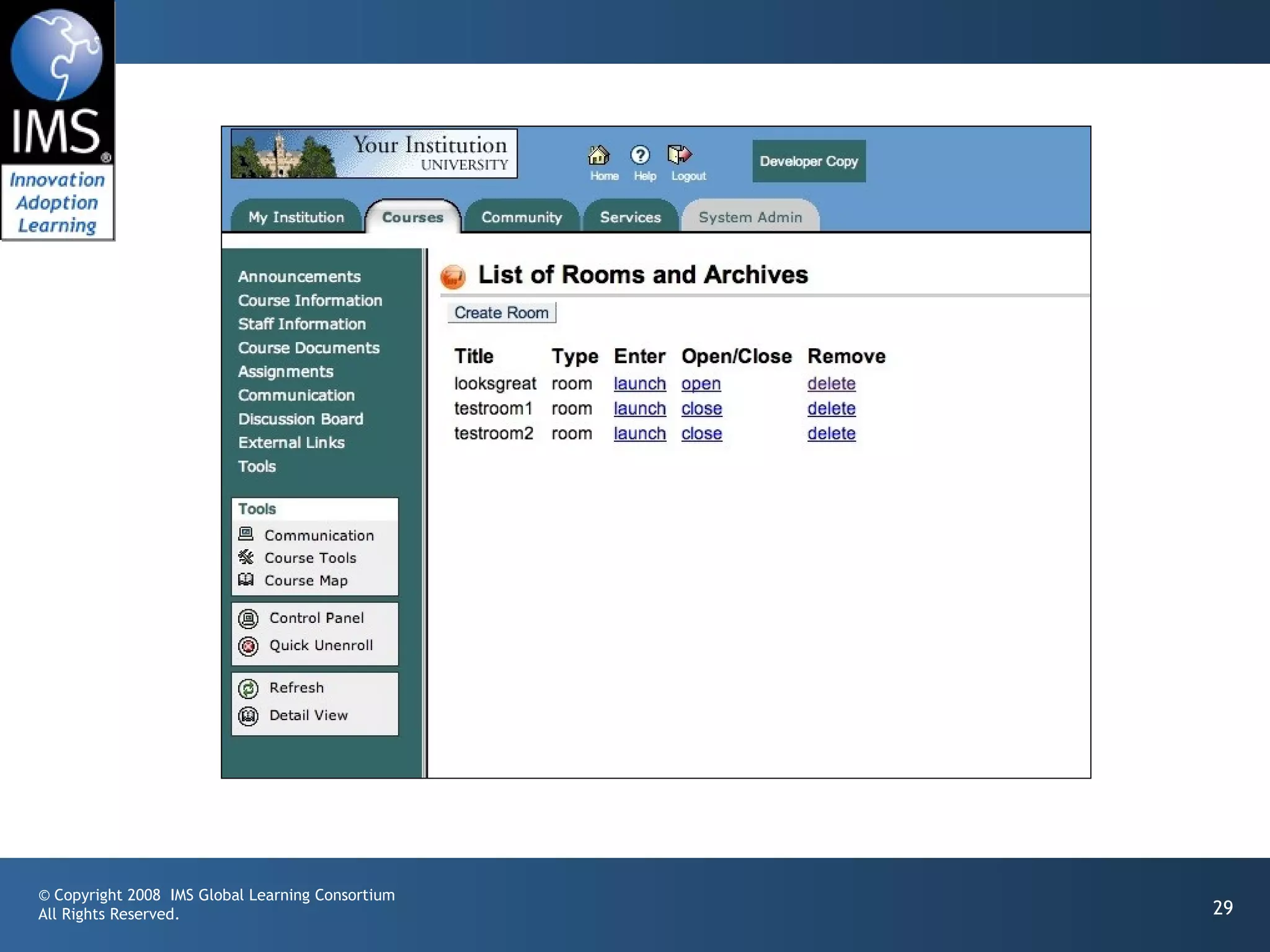The image size is (1270, 952).
Task: Click the green Refresh icon
Action: 248,689
